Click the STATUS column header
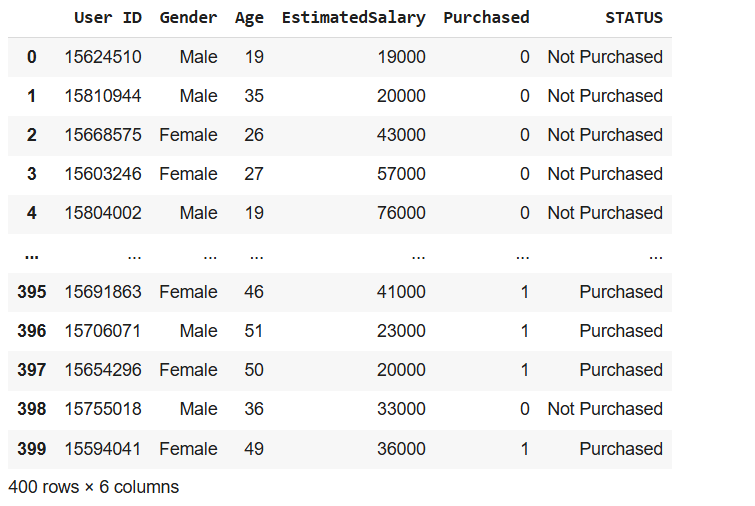 (x=633, y=17)
